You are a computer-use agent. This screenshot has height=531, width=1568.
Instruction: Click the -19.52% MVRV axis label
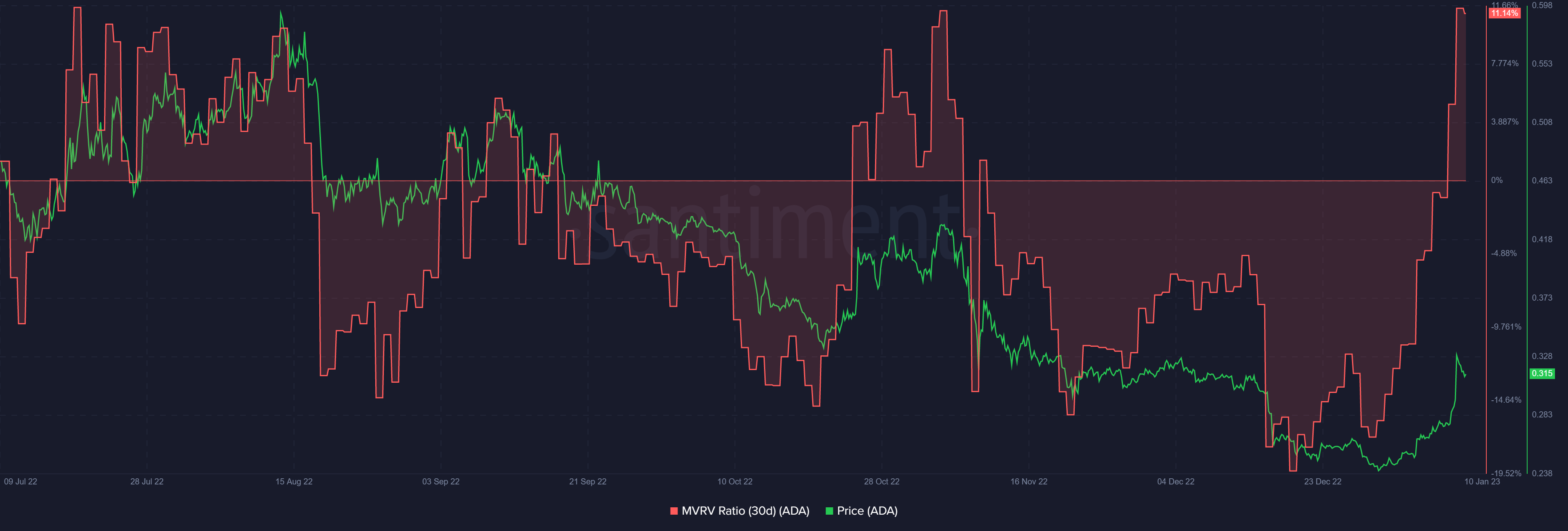1506,473
